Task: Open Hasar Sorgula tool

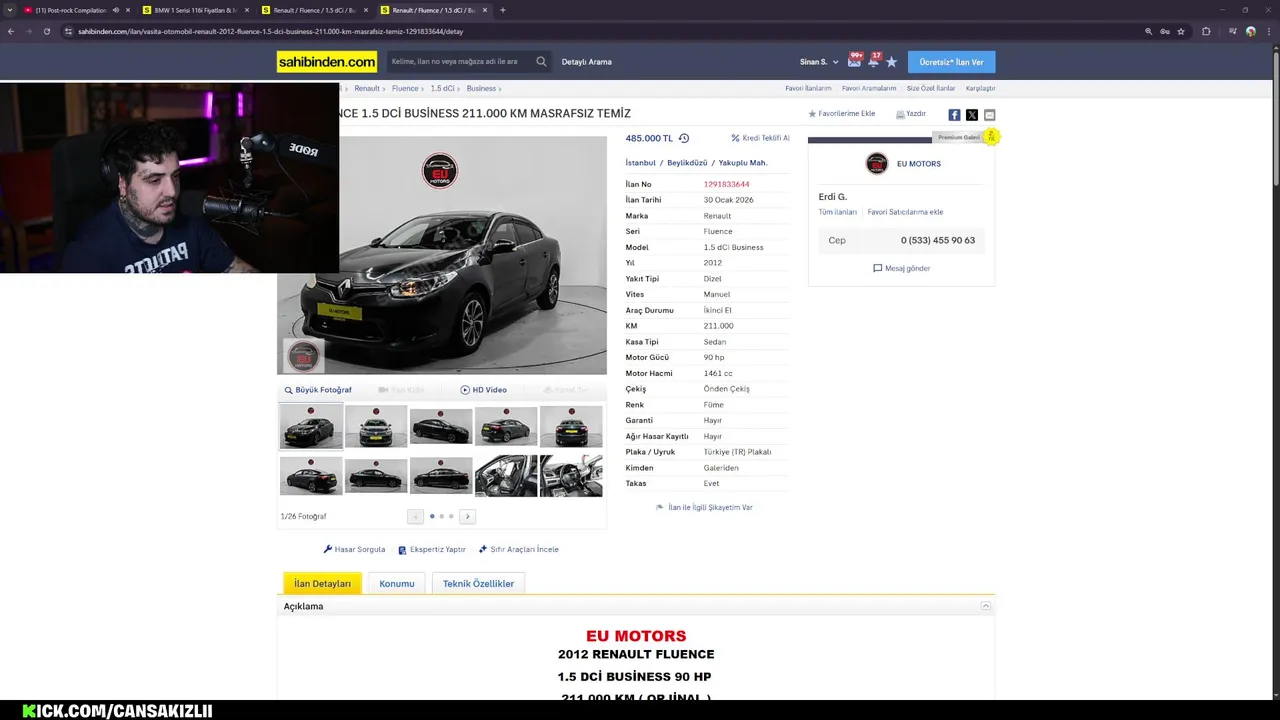Action: coord(354,549)
